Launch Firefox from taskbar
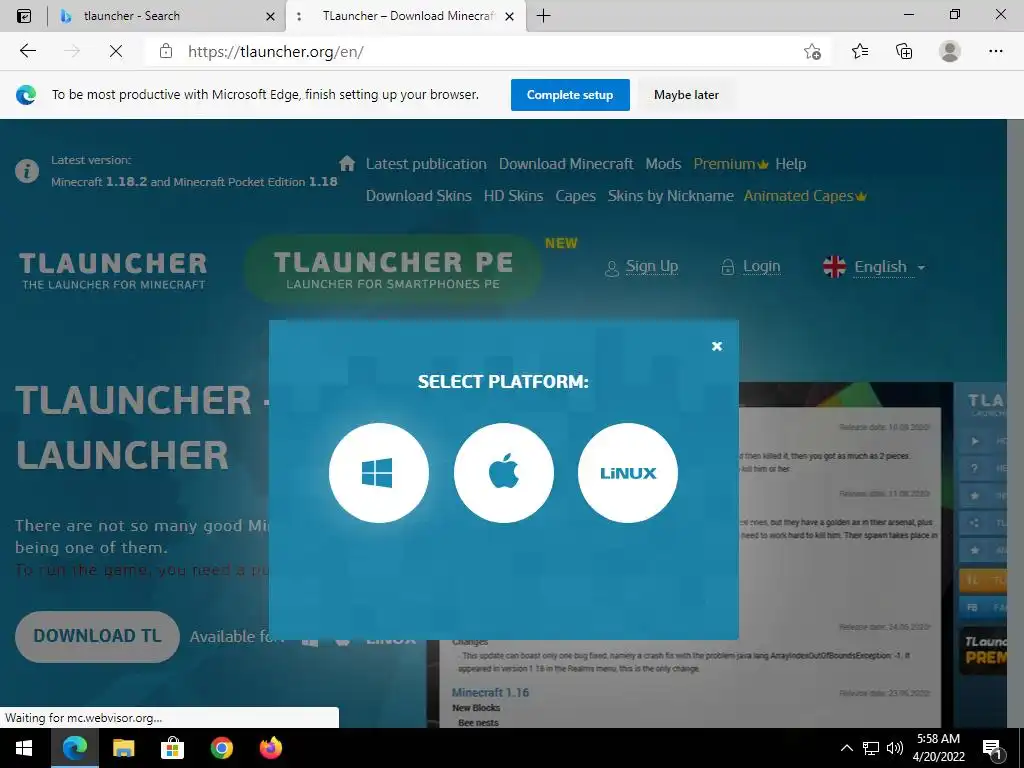The width and height of the screenshot is (1024, 768). (270, 748)
